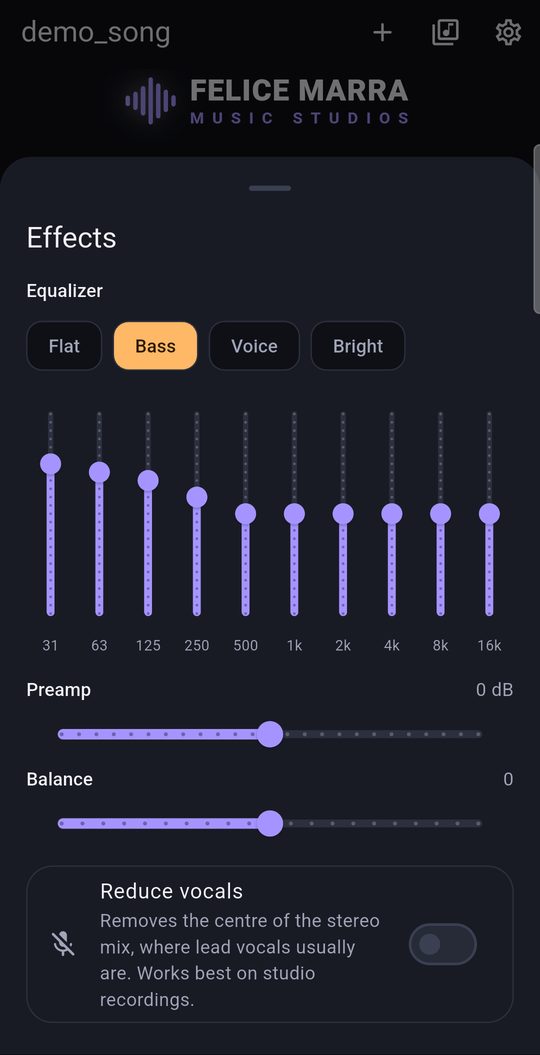
Task: Click the 1k band slider knob
Action: pyautogui.click(x=295, y=514)
